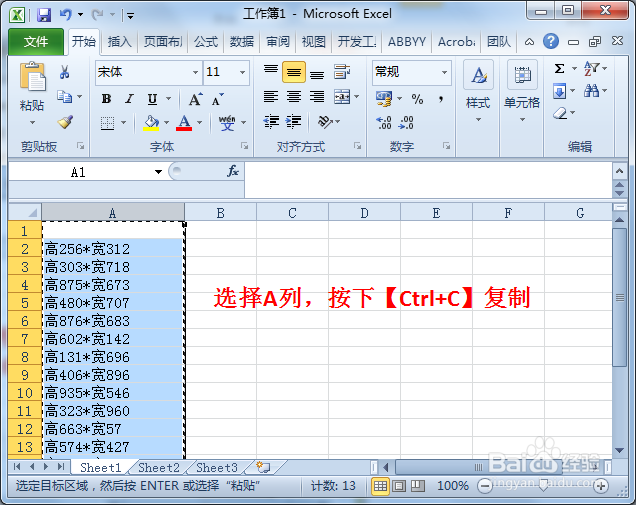Click Find and Select binoculars icon
This screenshot has height=505, width=636.
pos(591,91)
